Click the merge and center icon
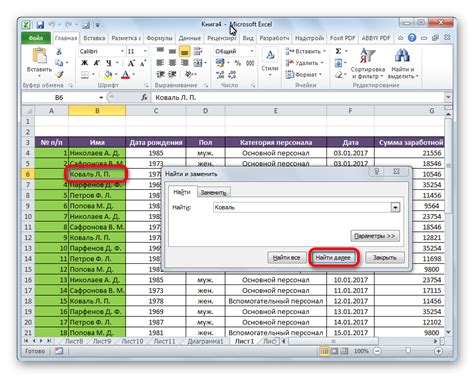 pos(198,63)
